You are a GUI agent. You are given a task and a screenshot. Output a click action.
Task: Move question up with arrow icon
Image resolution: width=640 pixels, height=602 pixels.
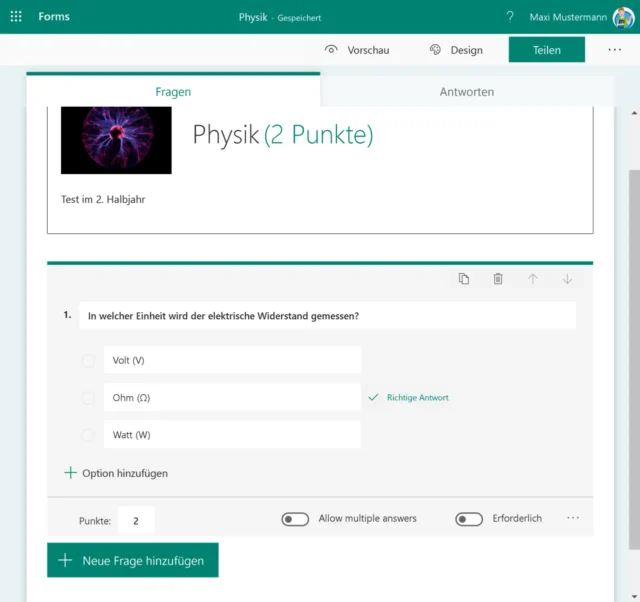pos(533,279)
